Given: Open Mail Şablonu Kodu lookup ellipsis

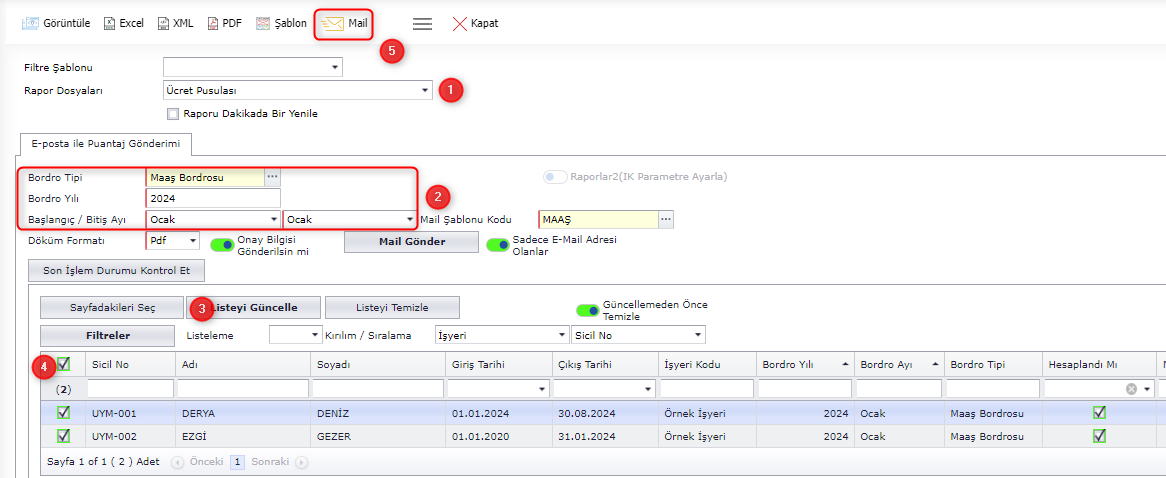Looking at the screenshot, I should (666, 219).
